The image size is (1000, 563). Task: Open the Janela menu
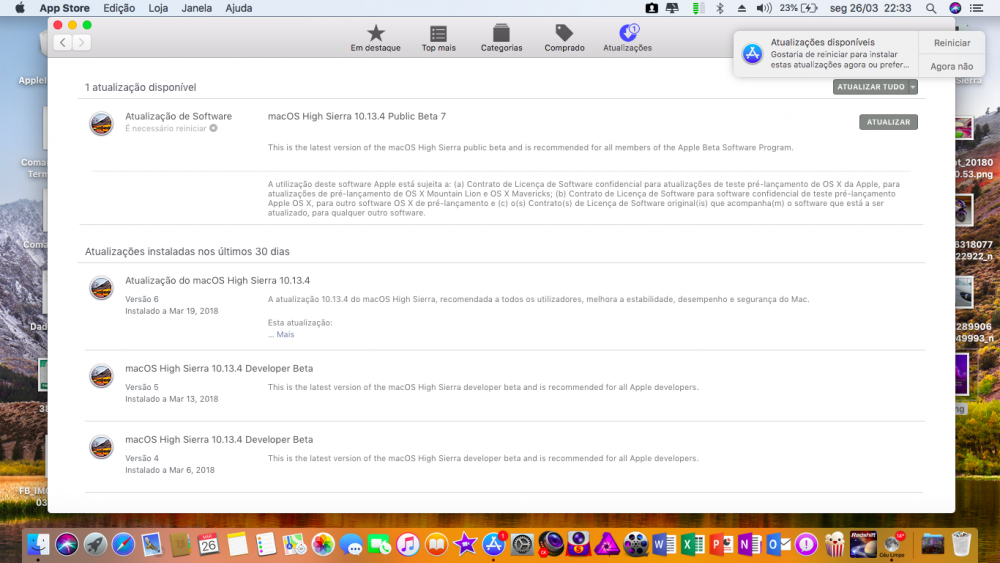click(x=196, y=8)
